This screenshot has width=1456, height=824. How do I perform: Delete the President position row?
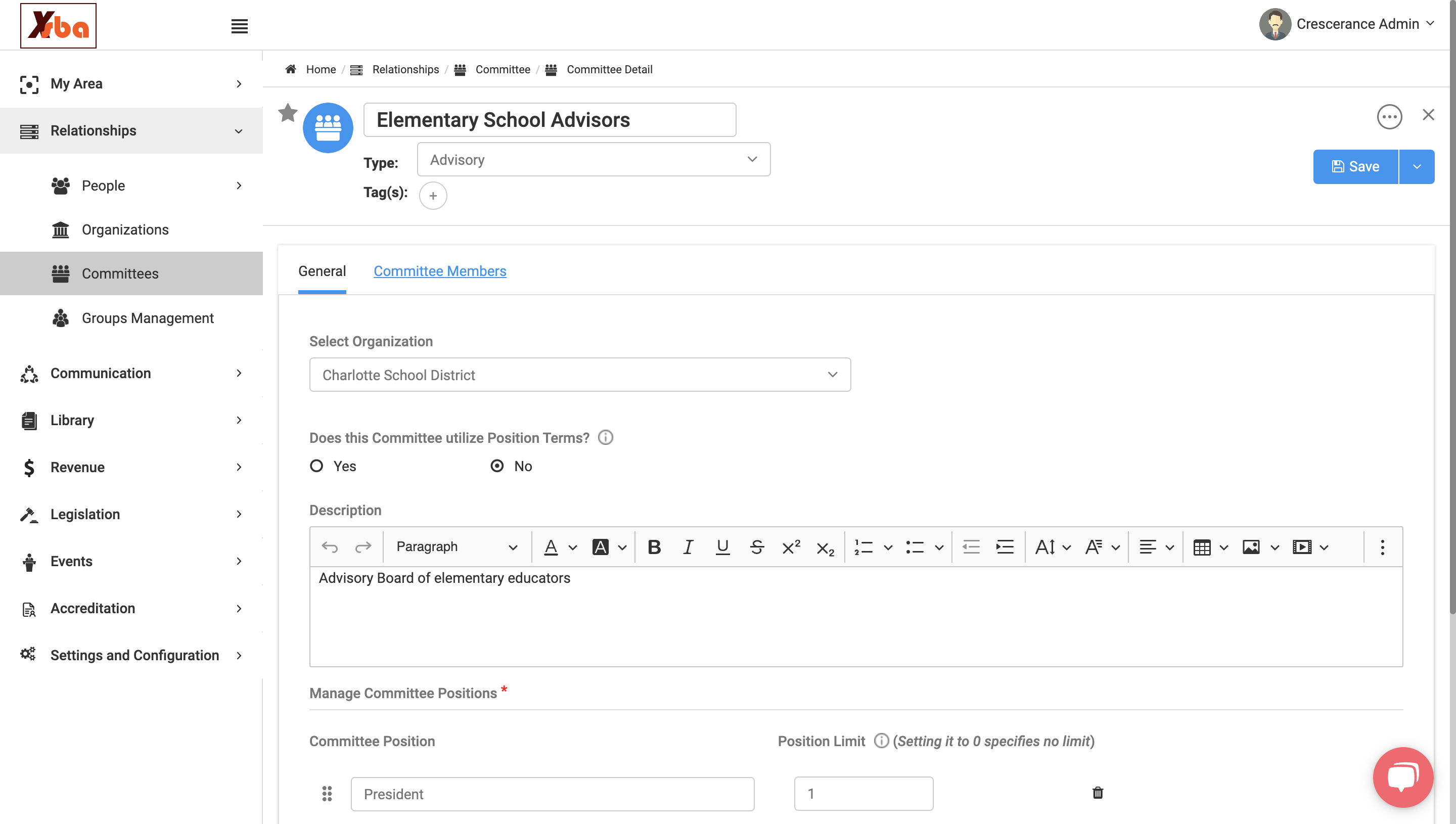[1097, 793]
